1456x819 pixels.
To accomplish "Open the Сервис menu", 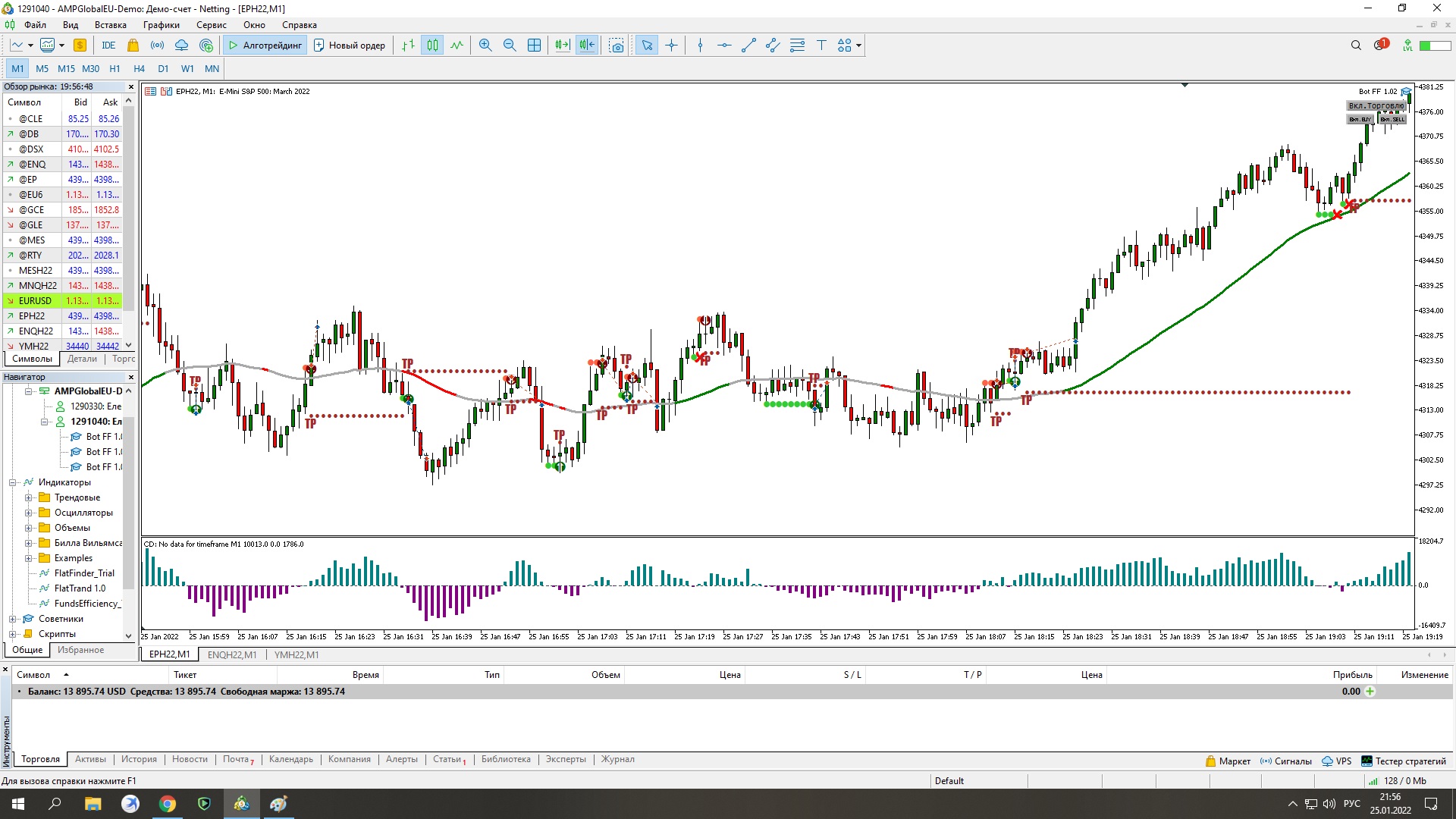I will tap(211, 25).
